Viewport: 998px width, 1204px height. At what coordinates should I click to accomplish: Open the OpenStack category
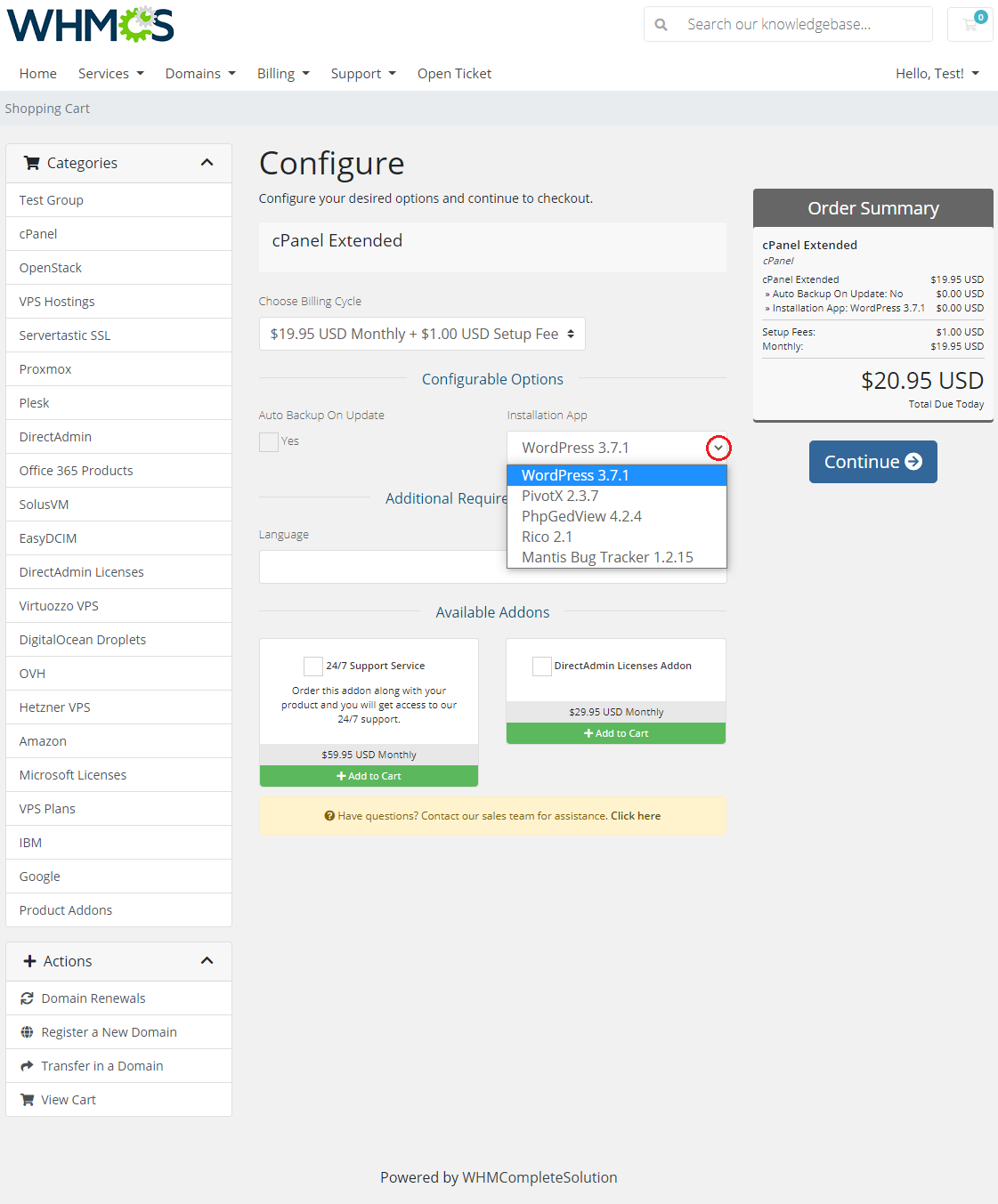point(118,268)
